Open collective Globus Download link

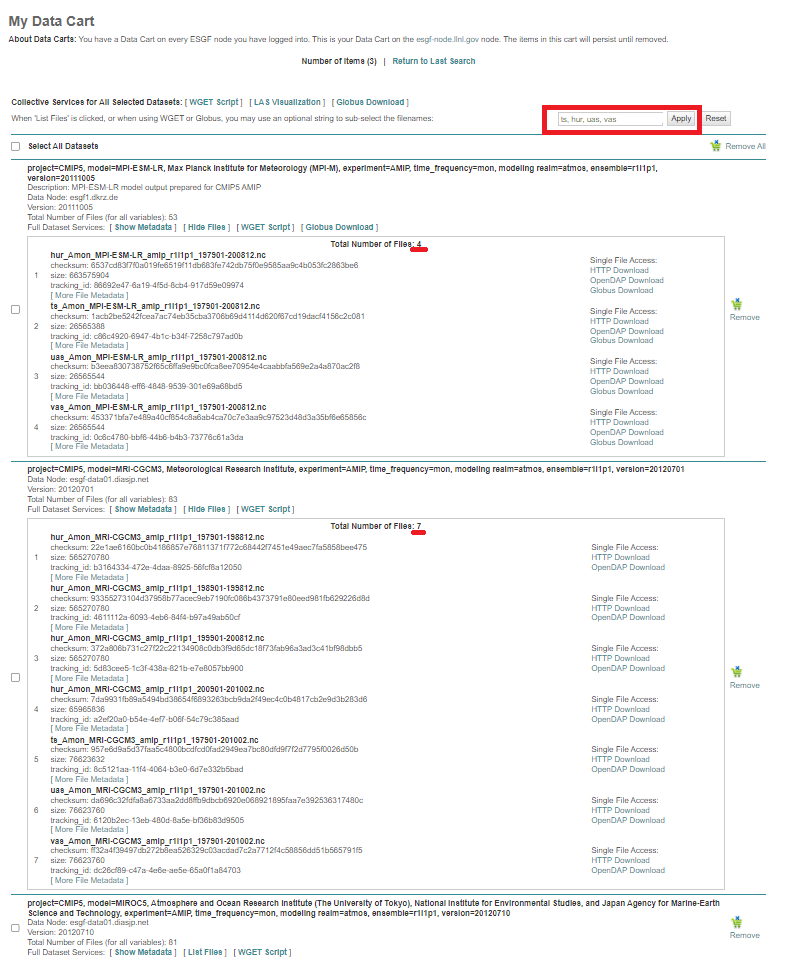pyautogui.click(x=370, y=102)
